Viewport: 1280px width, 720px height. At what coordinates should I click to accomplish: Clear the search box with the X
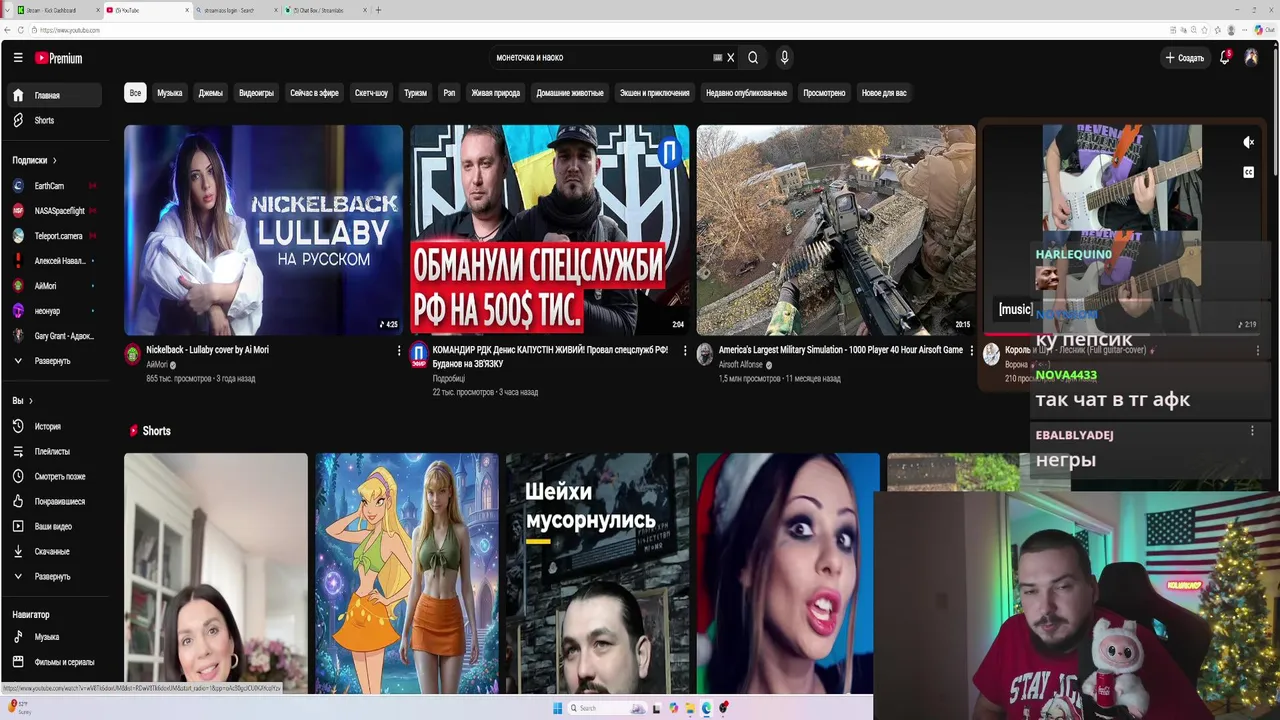click(x=731, y=58)
